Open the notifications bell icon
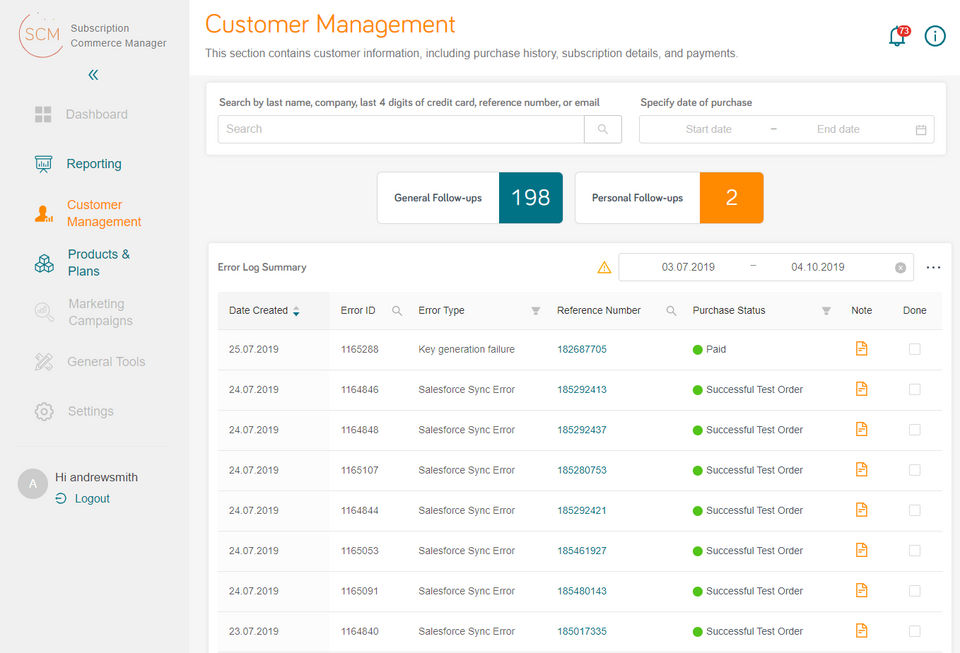This screenshot has height=653, width=960. pyautogui.click(x=897, y=37)
